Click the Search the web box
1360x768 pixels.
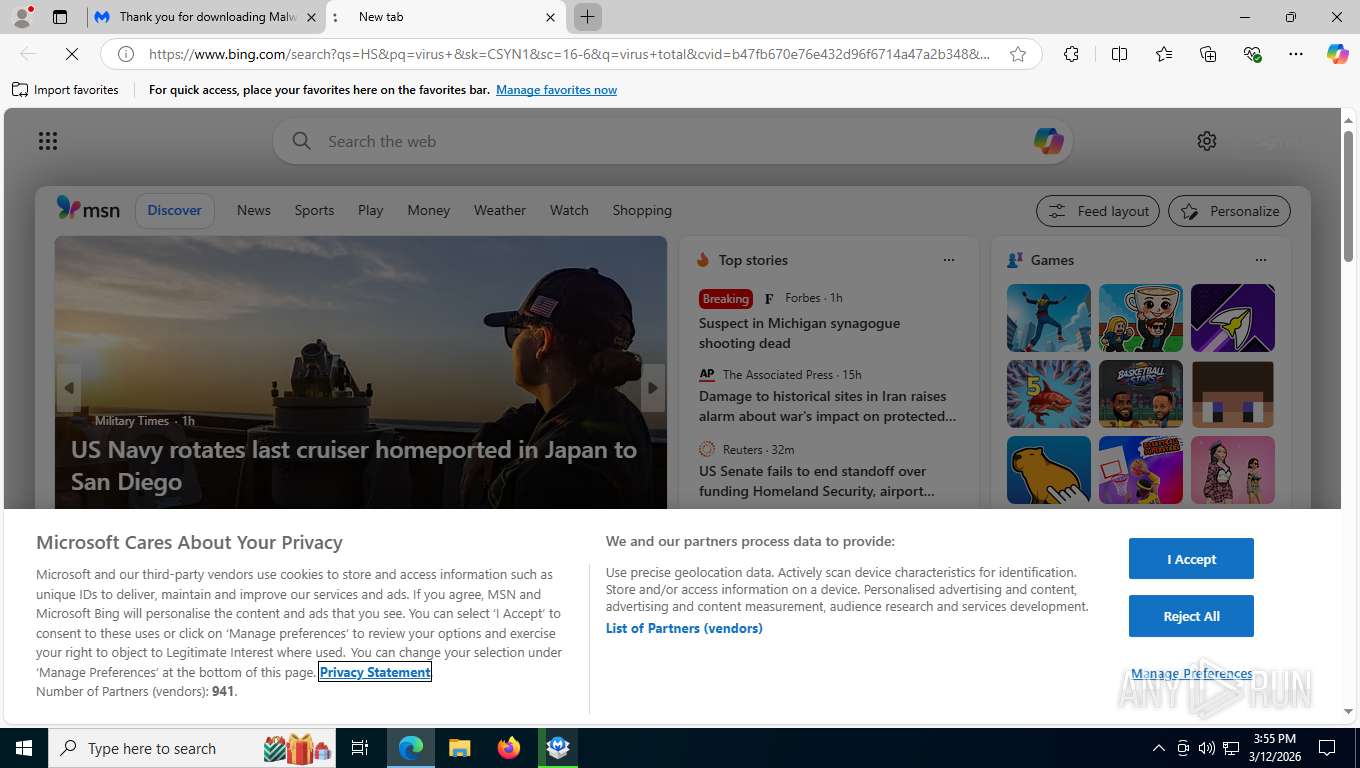click(672, 141)
